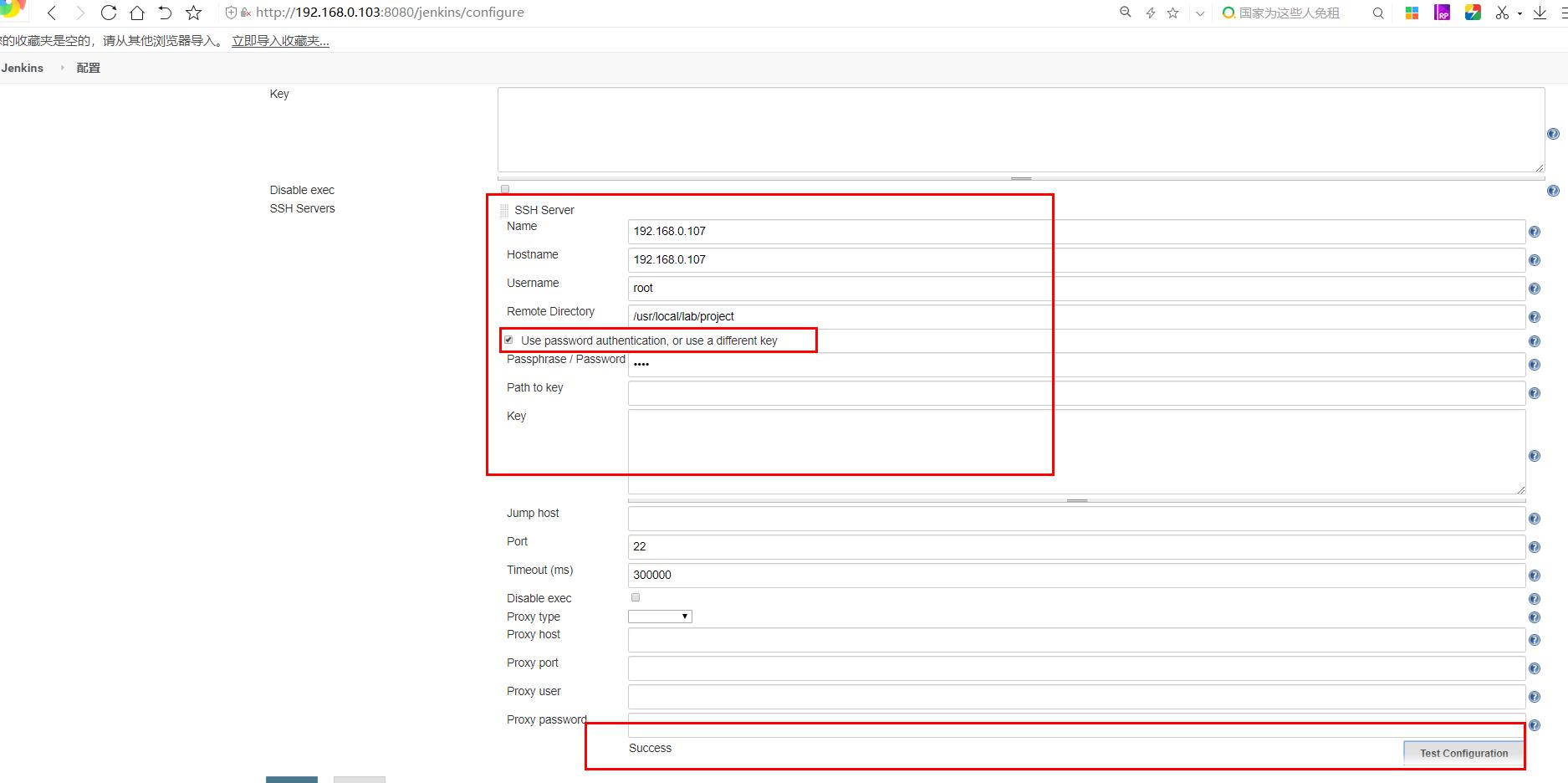Open help for the Proxy password field
The image size is (1568, 783).
tap(1535, 725)
